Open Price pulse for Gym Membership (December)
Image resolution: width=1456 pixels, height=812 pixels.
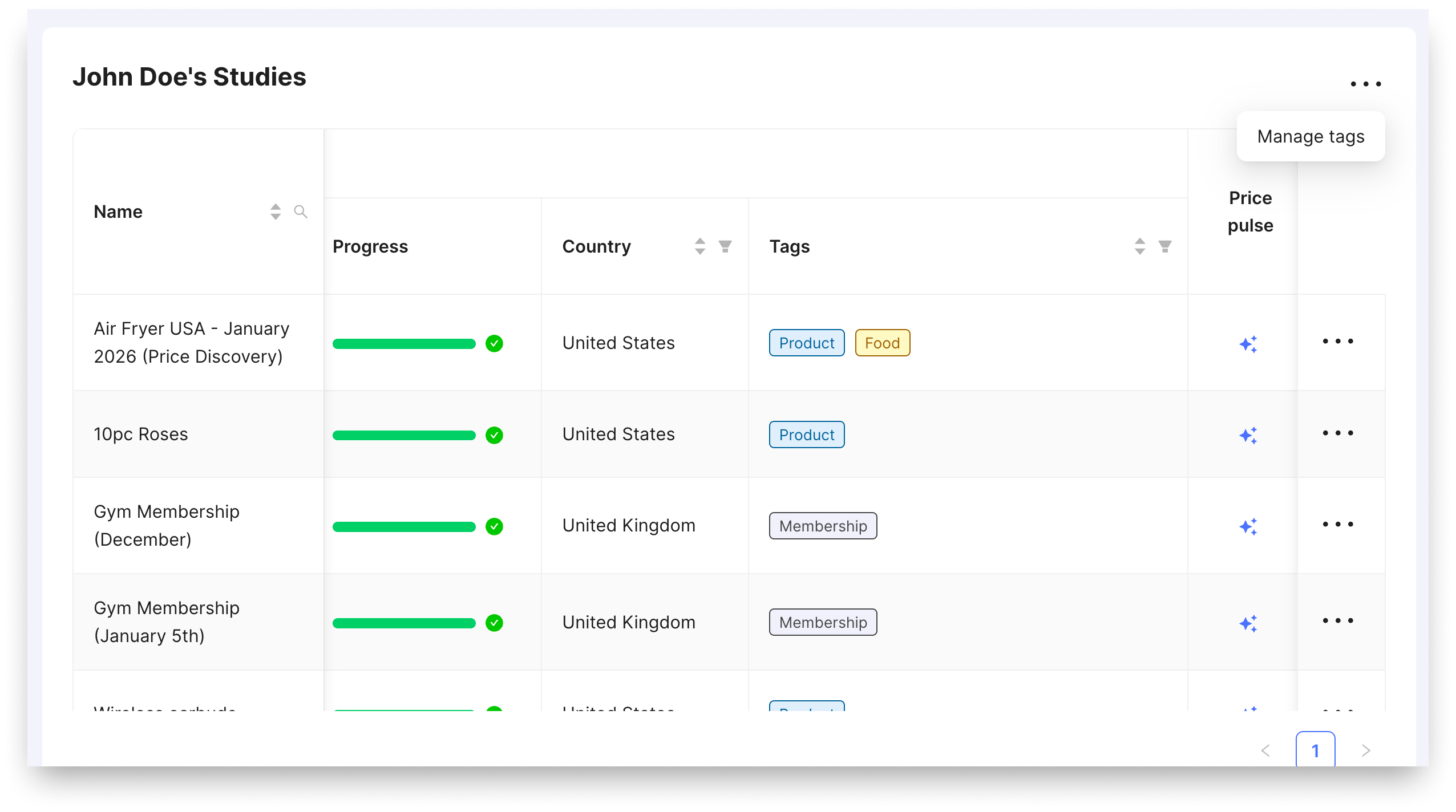pos(1248,526)
